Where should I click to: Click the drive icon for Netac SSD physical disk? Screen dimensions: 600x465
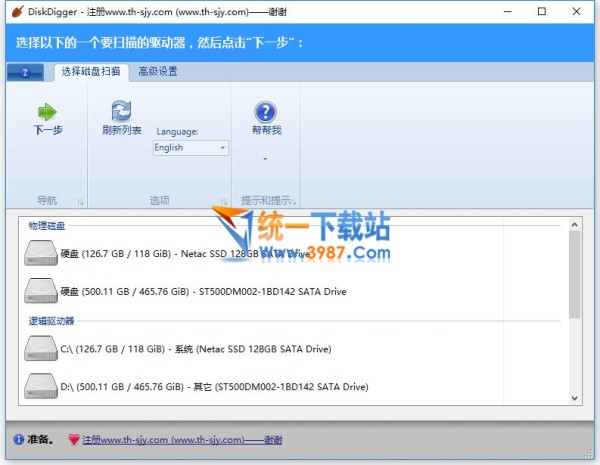click(41, 253)
